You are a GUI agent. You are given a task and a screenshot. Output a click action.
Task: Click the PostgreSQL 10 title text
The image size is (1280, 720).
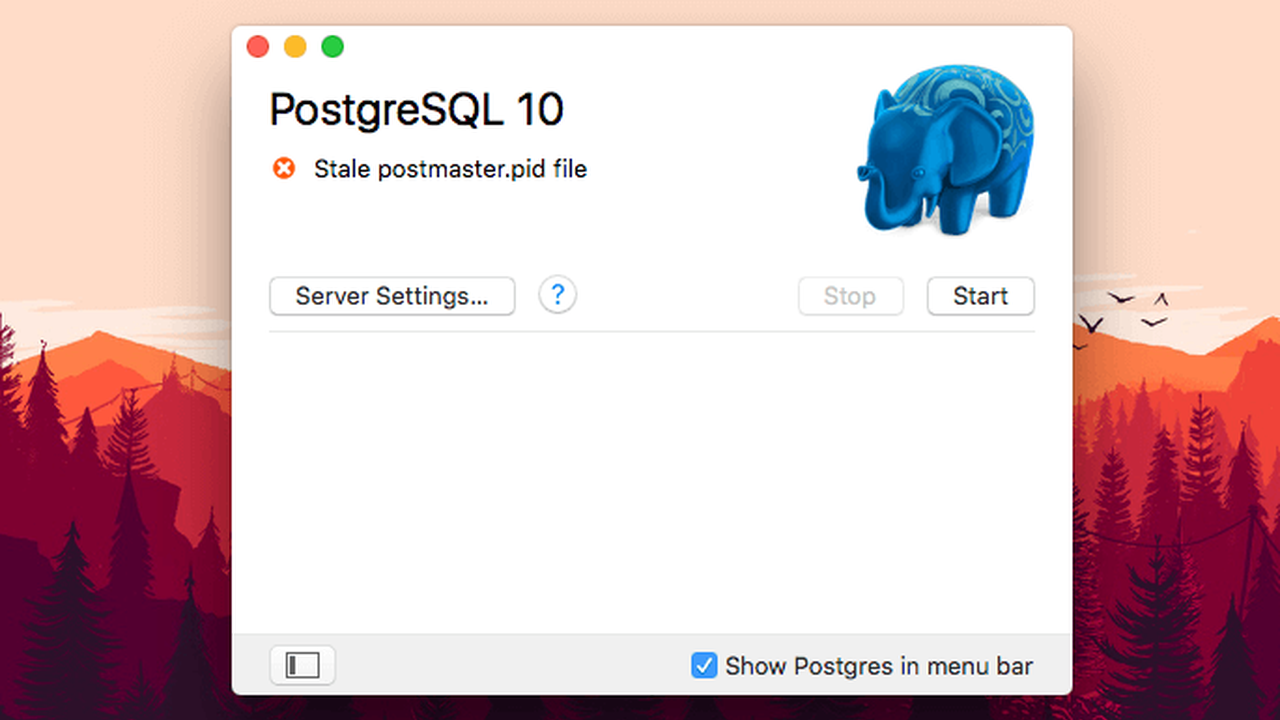[x=417, y=110]
